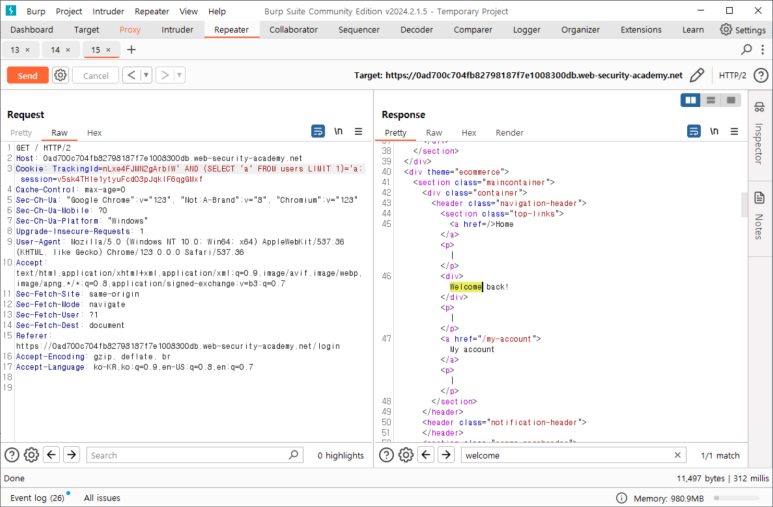The width and height of the screenshot is (773, 507).
Task: Open request search help icon
Action: pos(11,455)
